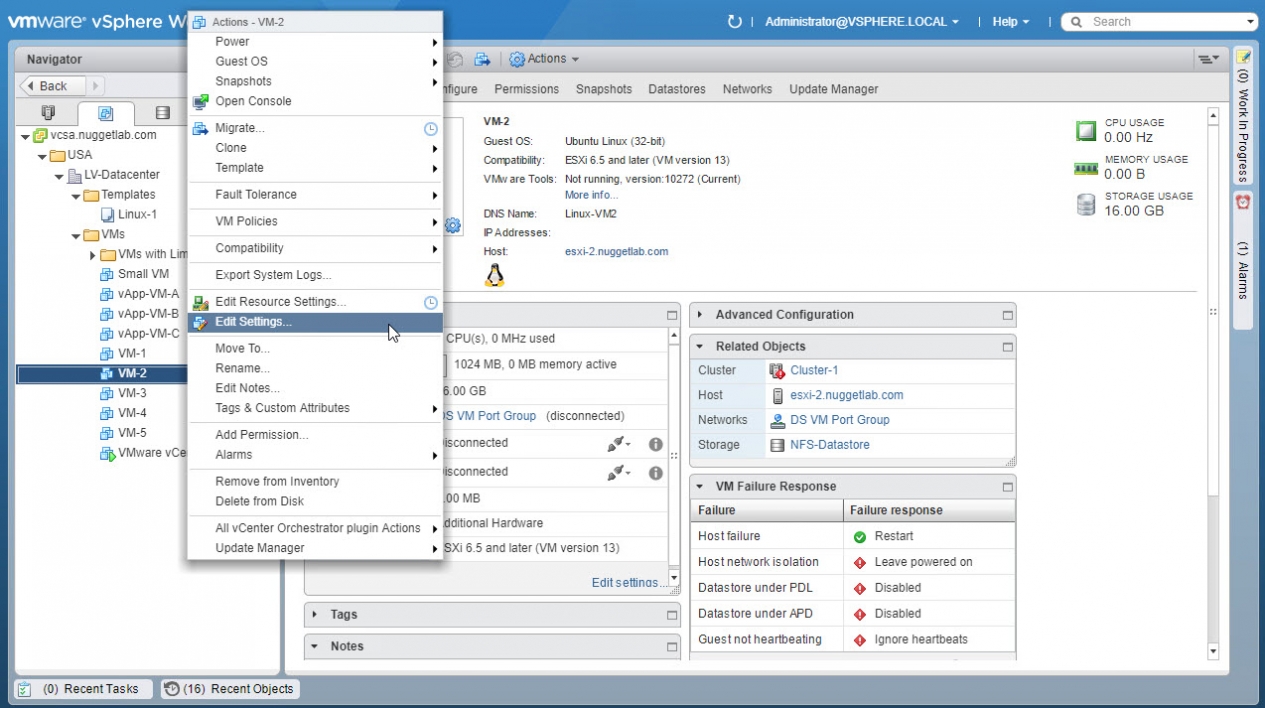The width and height of the screenshot is (1265, 708).
Task: Switch to the Storage navigator tab icon
Action: pos(162,113)
